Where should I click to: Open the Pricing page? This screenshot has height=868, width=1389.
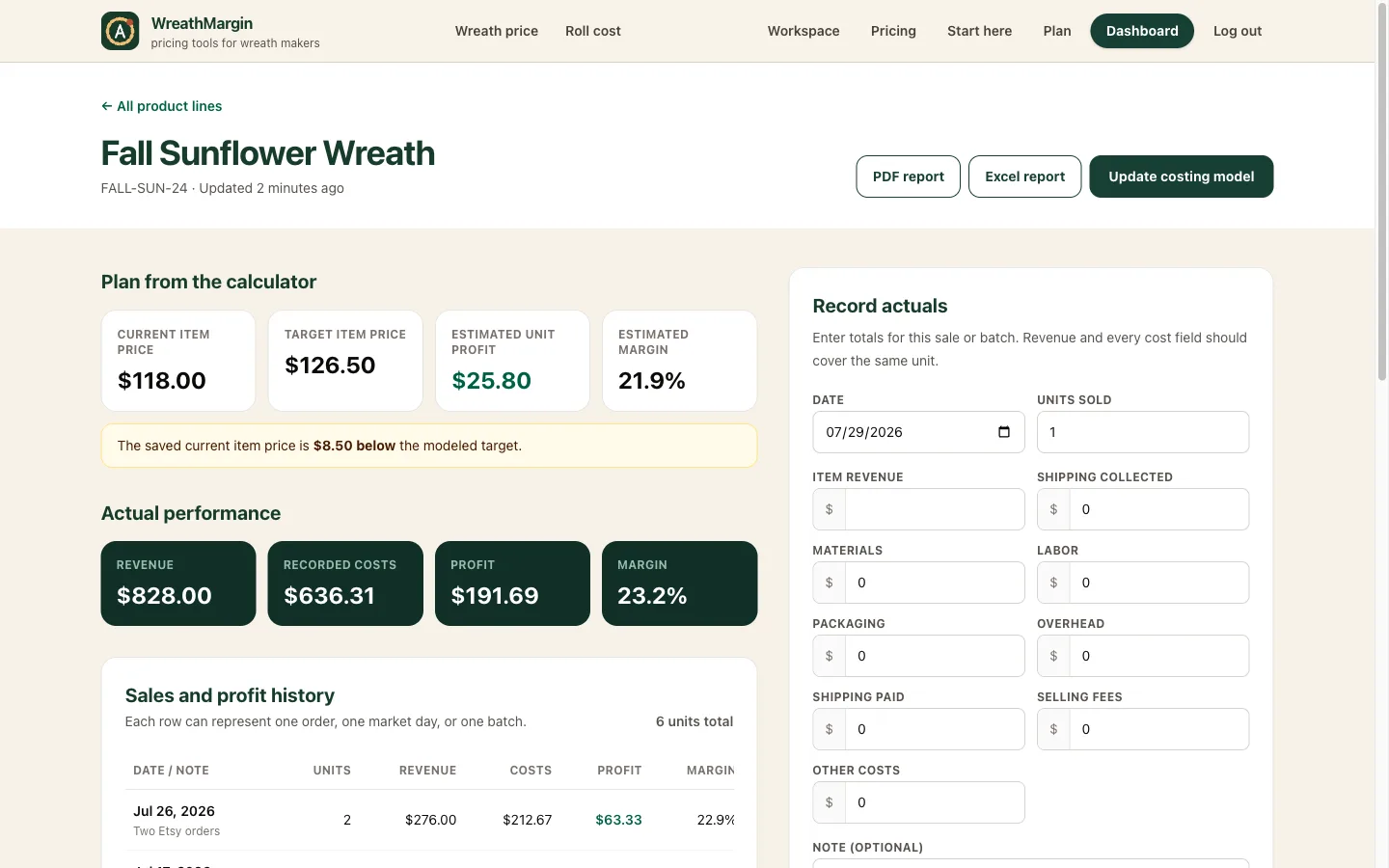(x=893, y=31)
